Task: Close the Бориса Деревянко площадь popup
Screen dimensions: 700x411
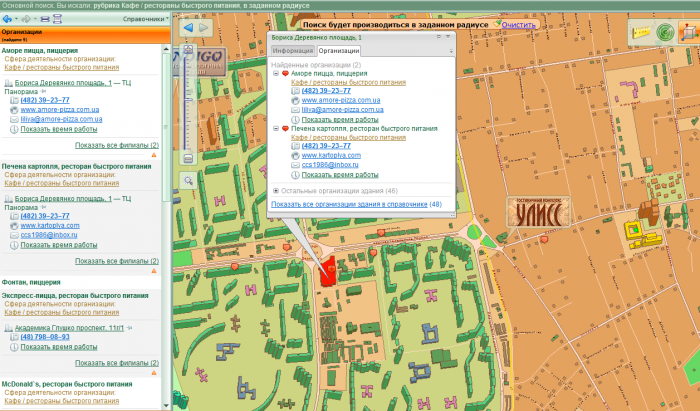Action: (448, 37)
